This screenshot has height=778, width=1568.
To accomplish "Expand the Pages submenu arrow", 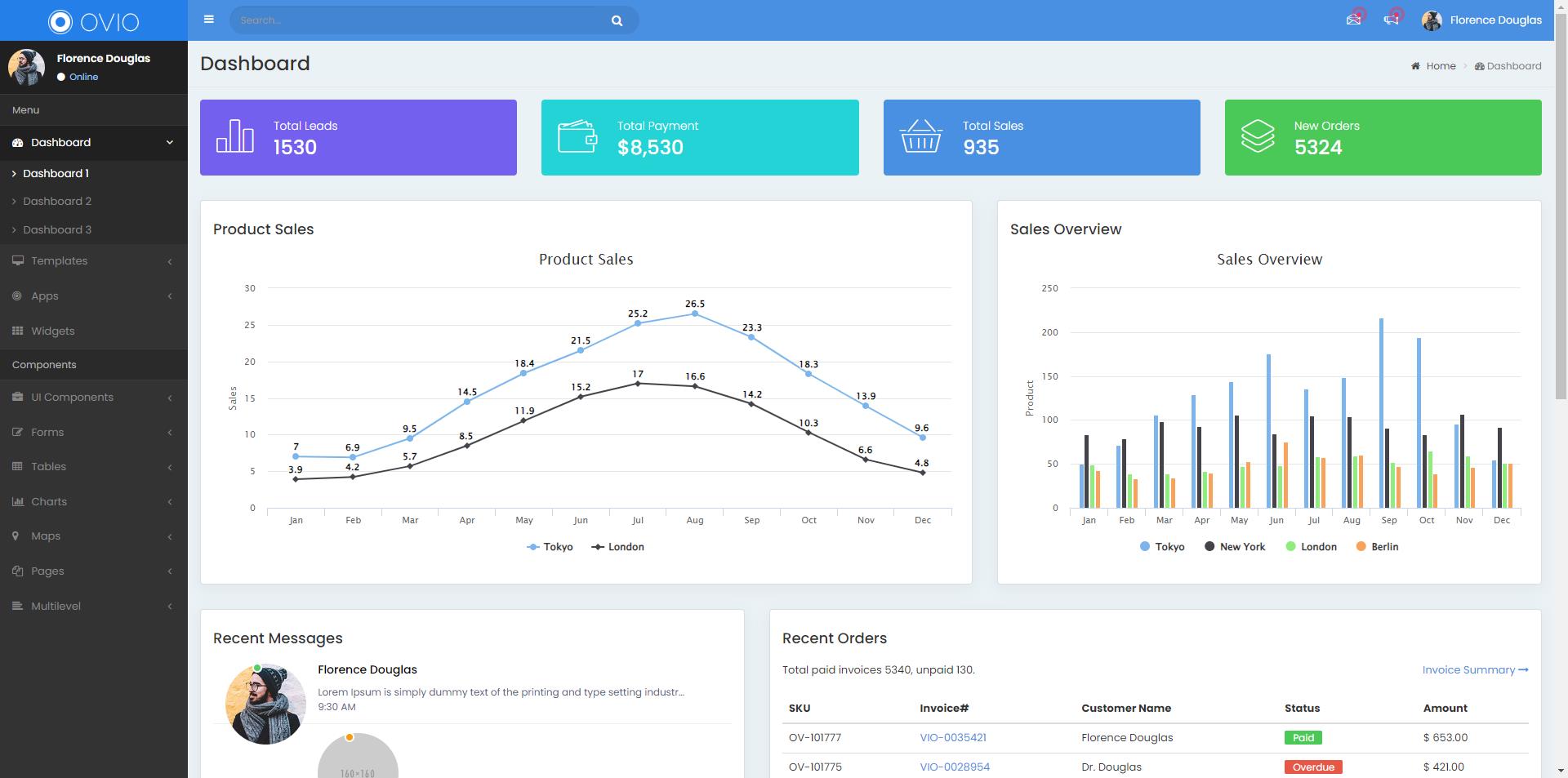I will coord(170,571).
